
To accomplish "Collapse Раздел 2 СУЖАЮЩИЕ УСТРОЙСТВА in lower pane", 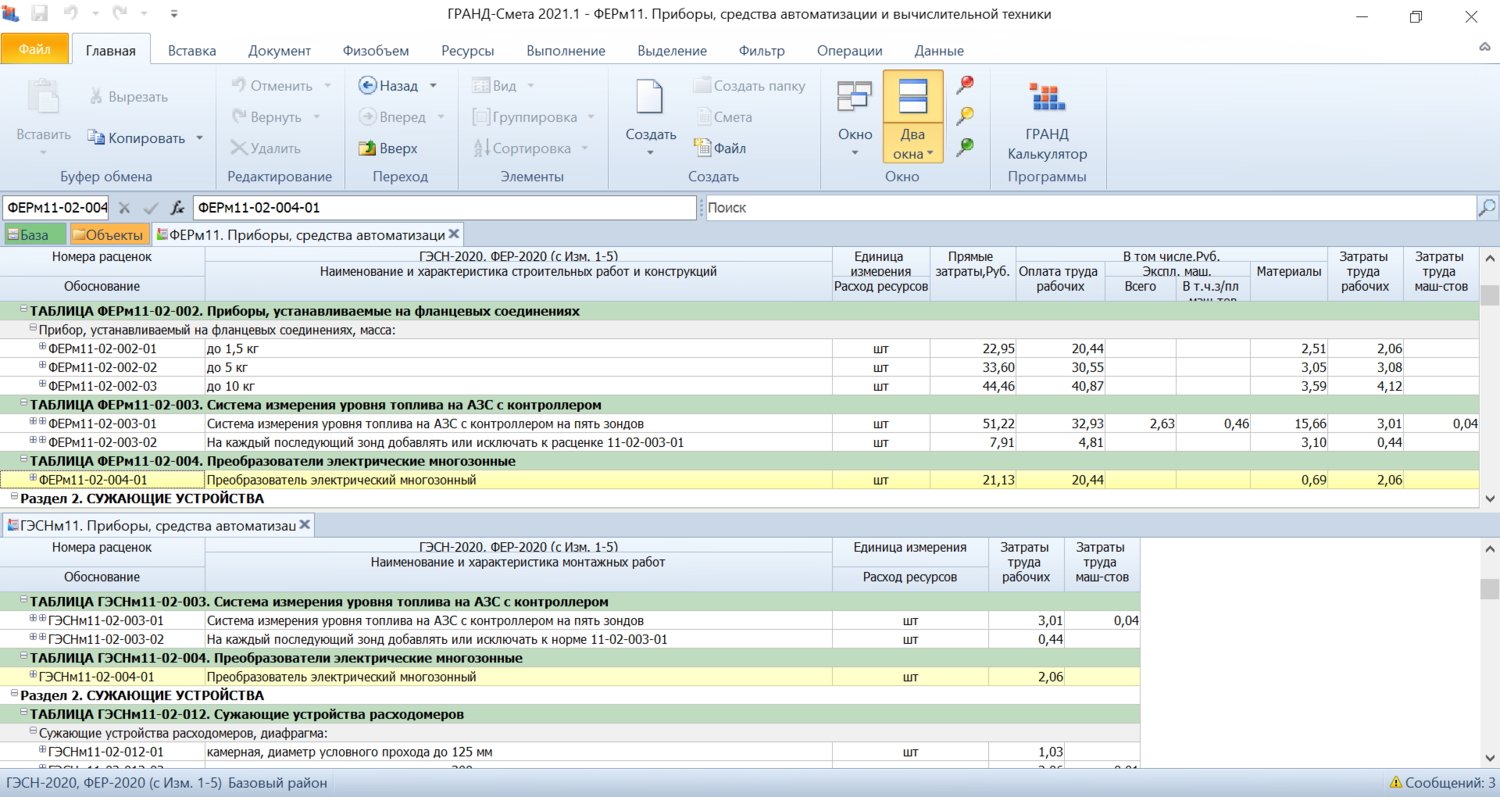I will pyautogui.click(x=13, y=694).
